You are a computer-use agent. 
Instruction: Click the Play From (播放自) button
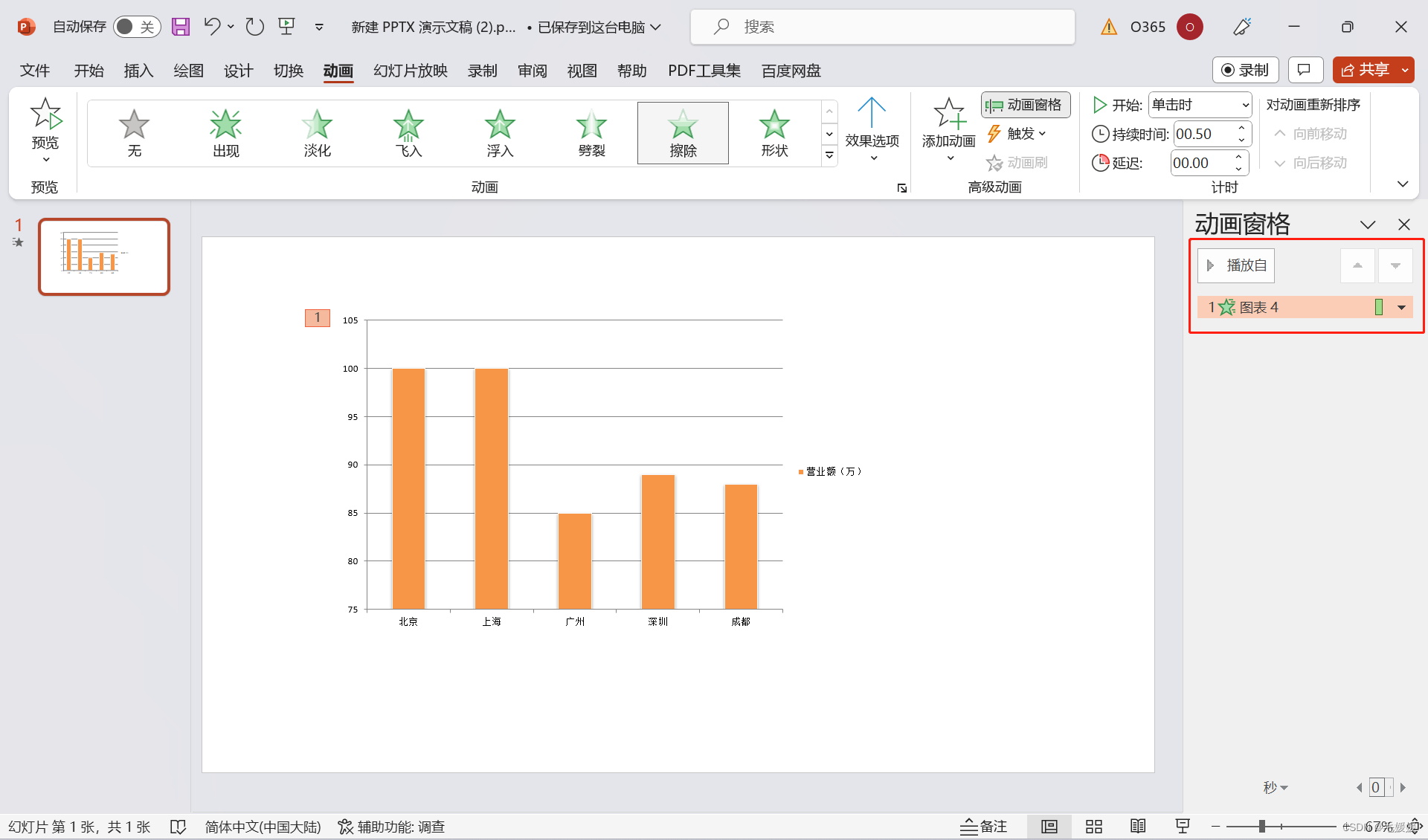click(1236, 265)
